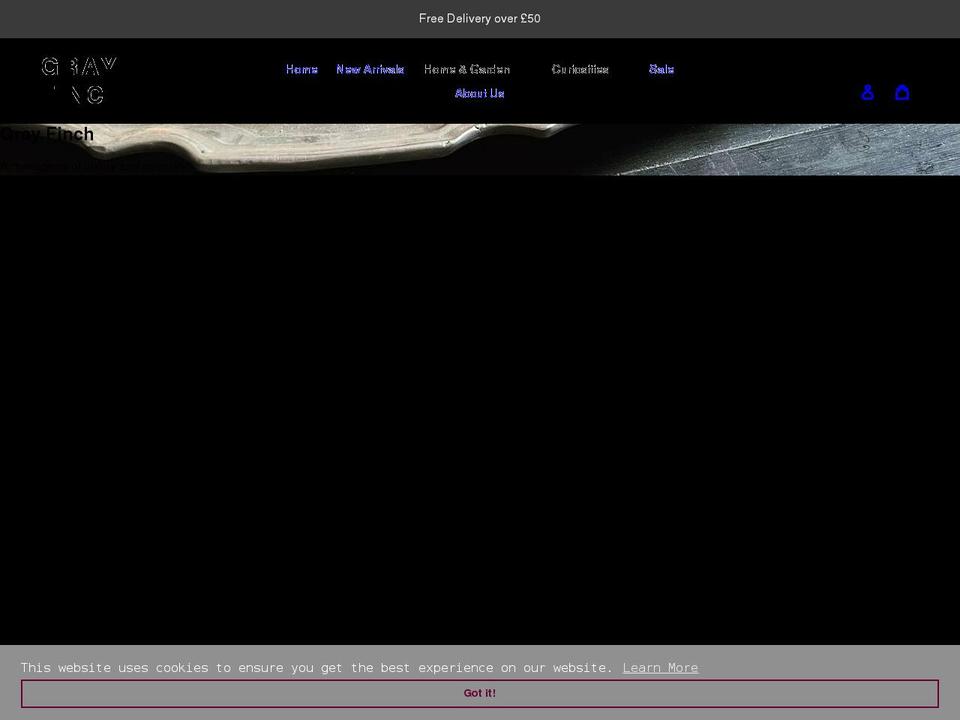Expand the Curiosities dropdown menu

[x=580, y=69]
